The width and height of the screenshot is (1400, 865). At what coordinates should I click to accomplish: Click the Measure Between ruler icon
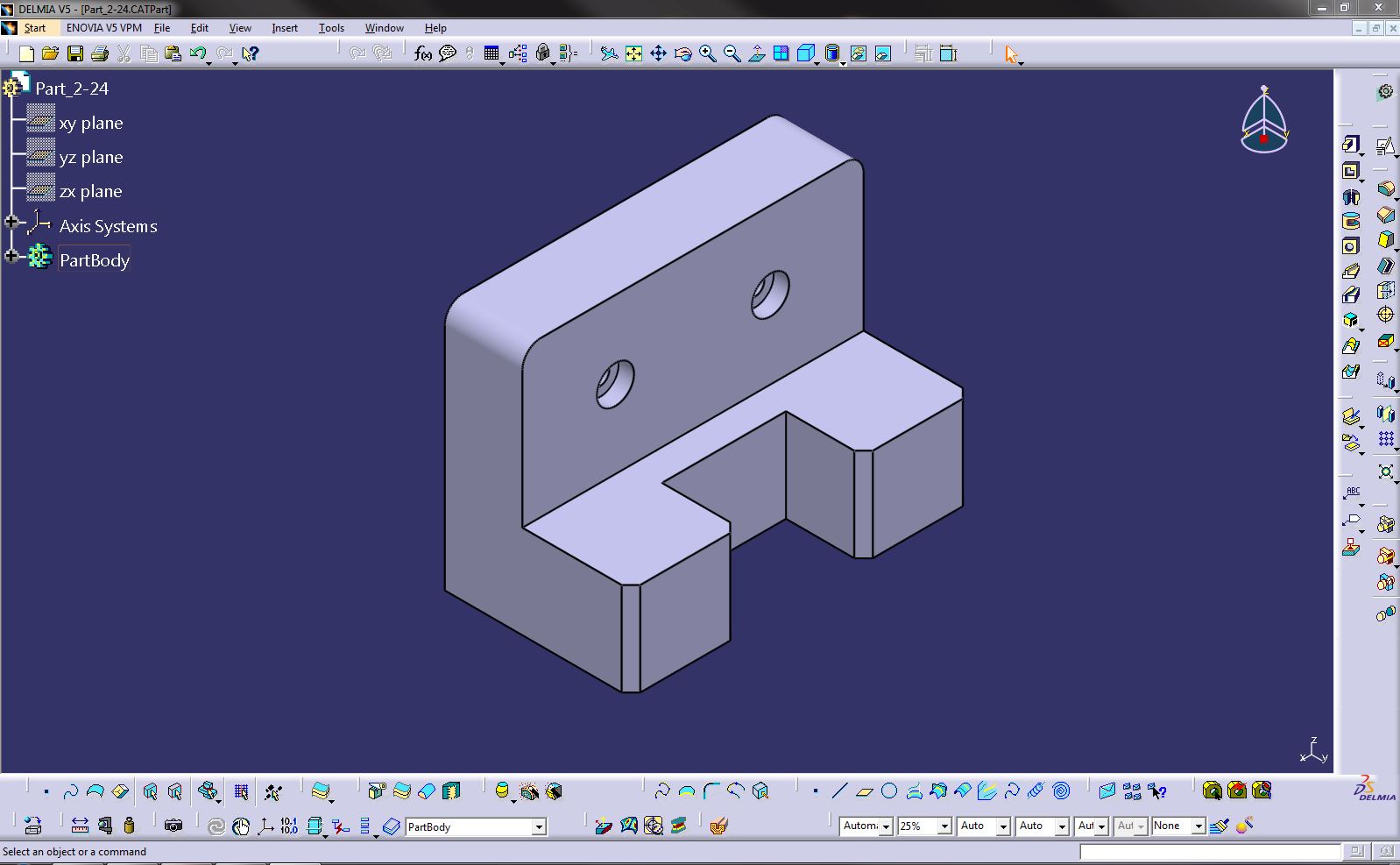80,826
